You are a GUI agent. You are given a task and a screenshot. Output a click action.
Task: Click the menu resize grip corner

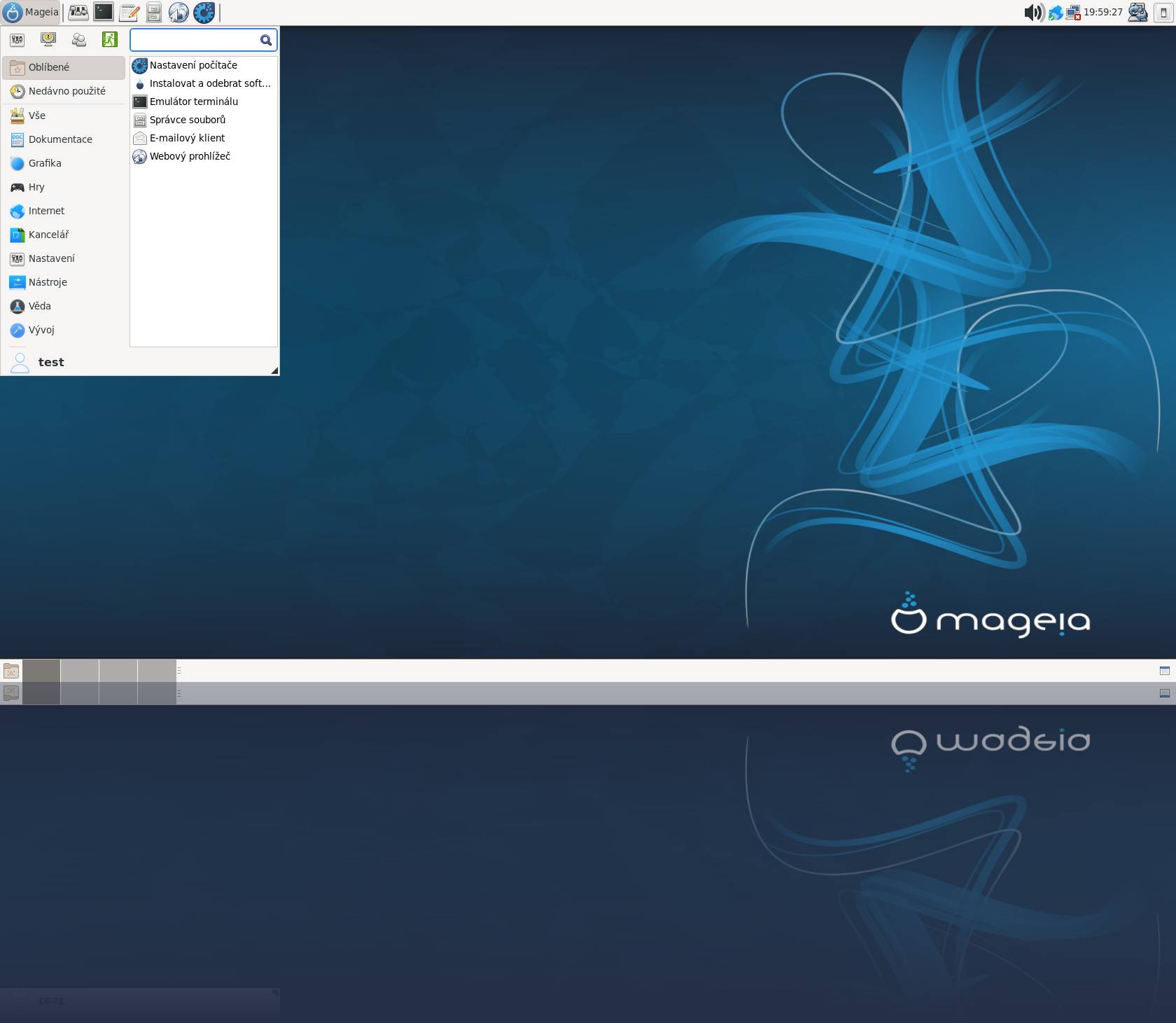click(274, 370)
